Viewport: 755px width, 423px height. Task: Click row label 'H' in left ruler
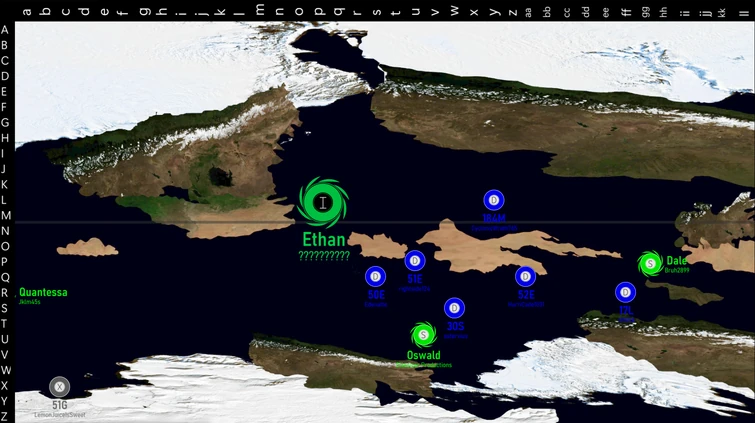(5, 138)
